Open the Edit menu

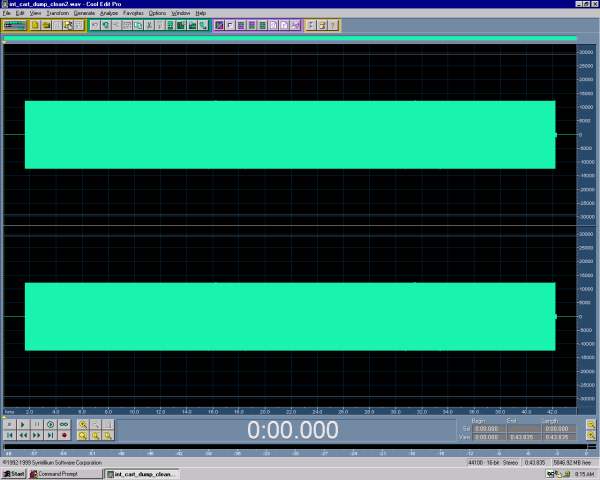pyautogui.click(x=20, y=13)
